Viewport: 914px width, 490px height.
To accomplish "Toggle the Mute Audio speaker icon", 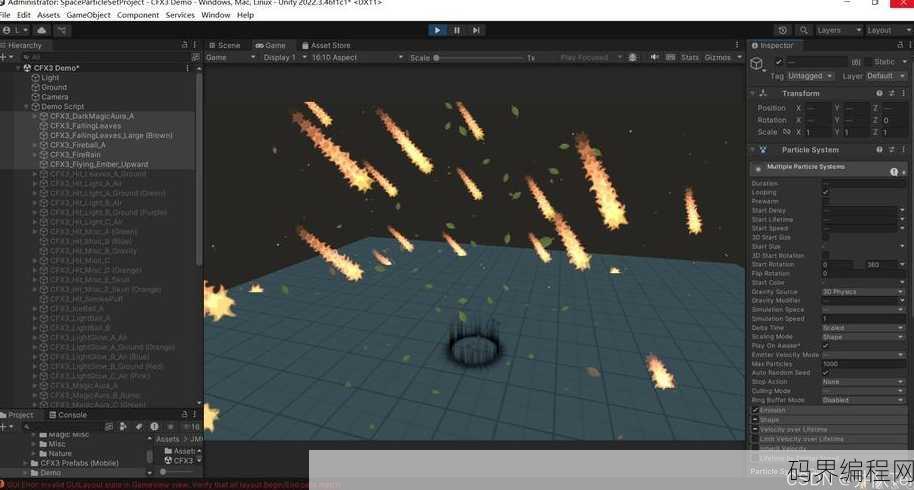I will [x=654, y=57].
